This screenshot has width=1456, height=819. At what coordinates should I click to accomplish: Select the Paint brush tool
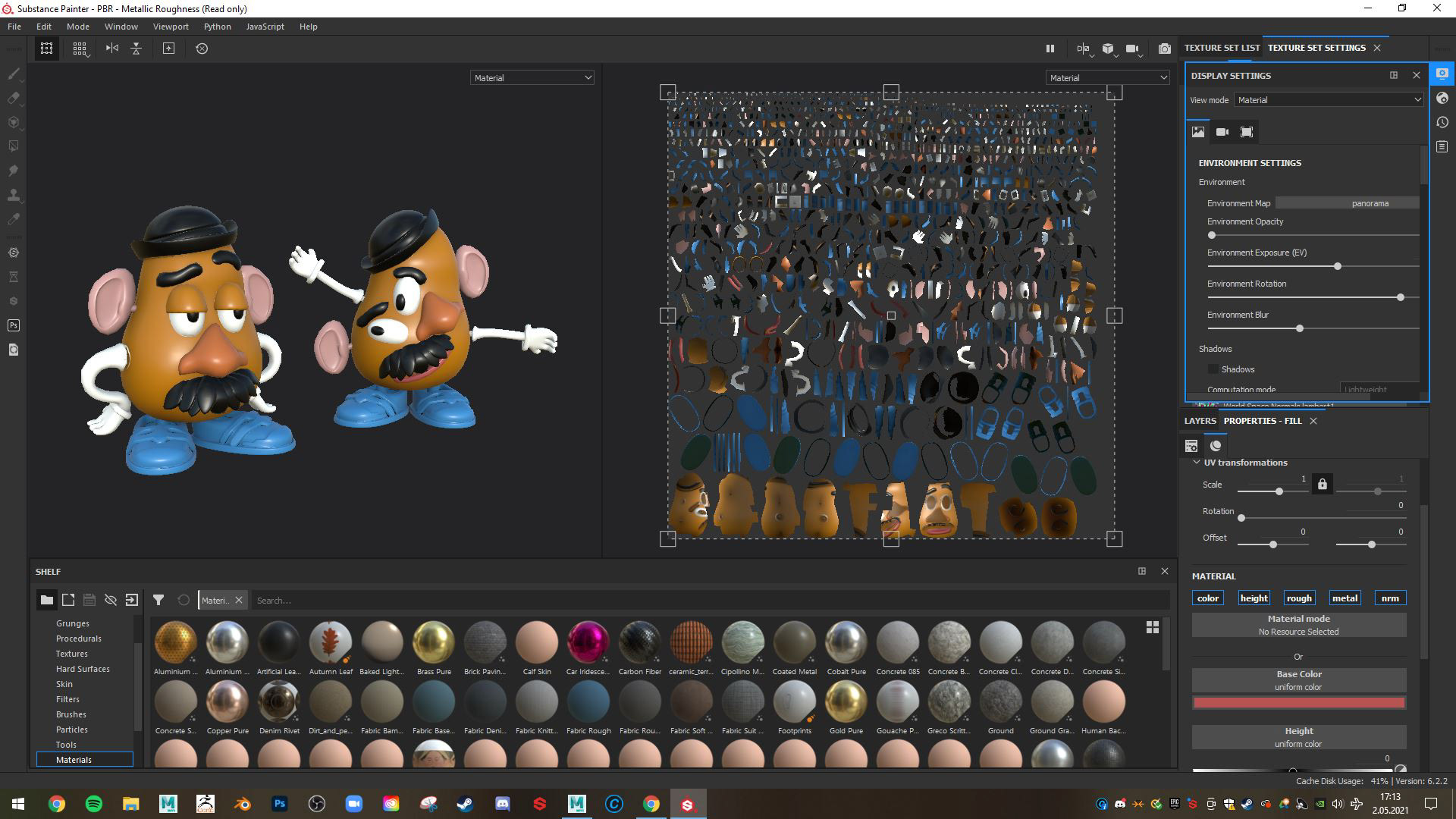point(13,74)
